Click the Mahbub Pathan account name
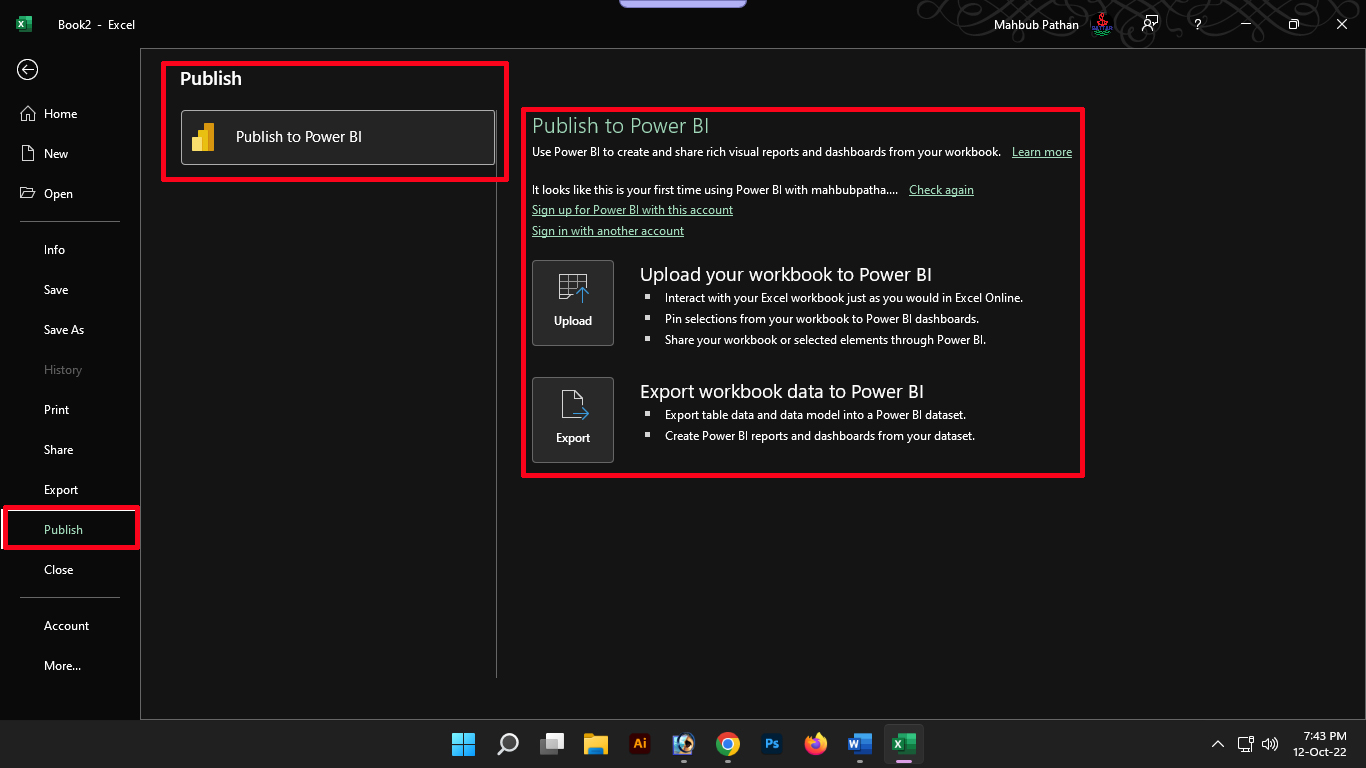The width and height of the screenshot is (1366, 768). 1037,25
